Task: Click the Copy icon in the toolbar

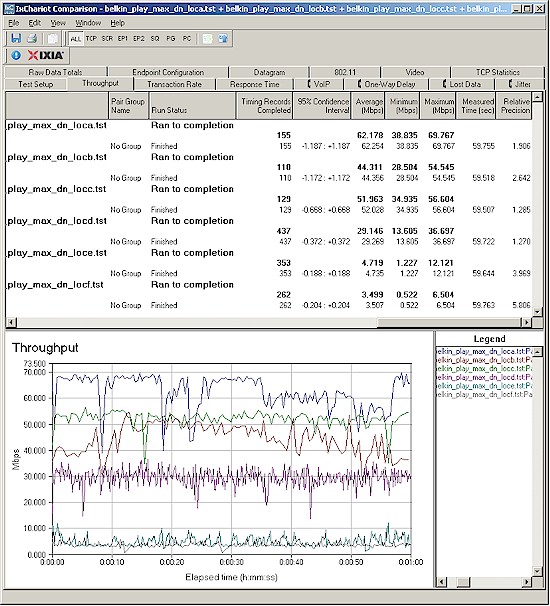Action: tap(52, 38)
